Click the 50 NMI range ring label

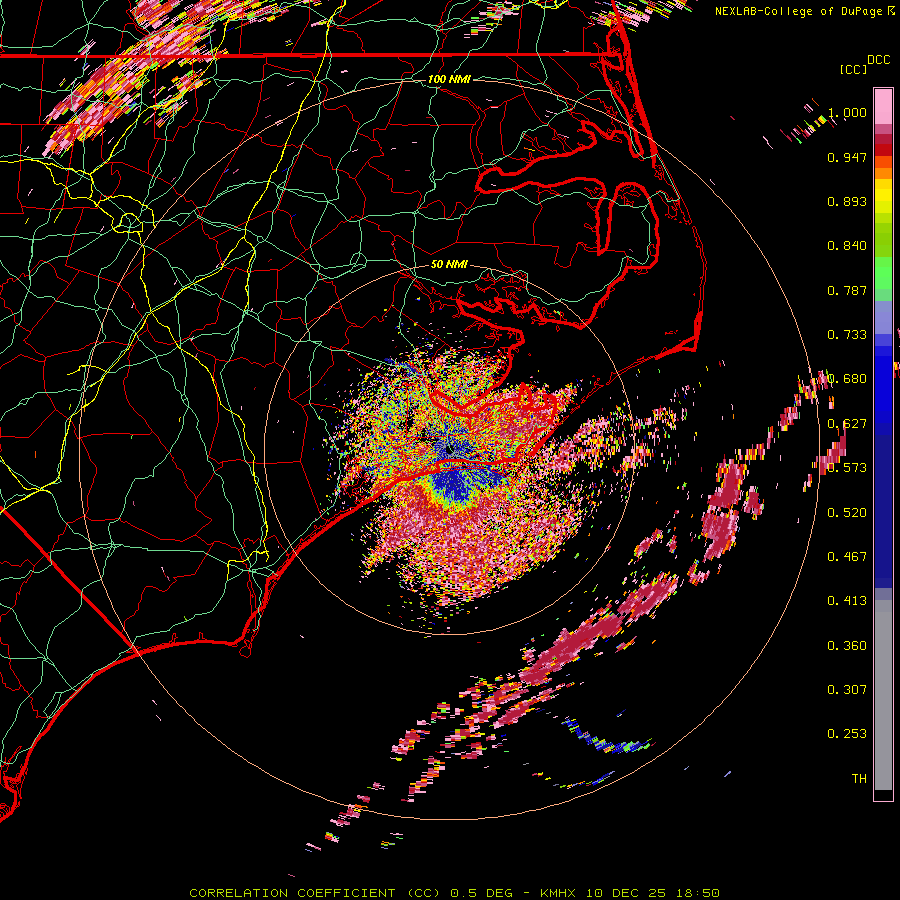[449, 265]
